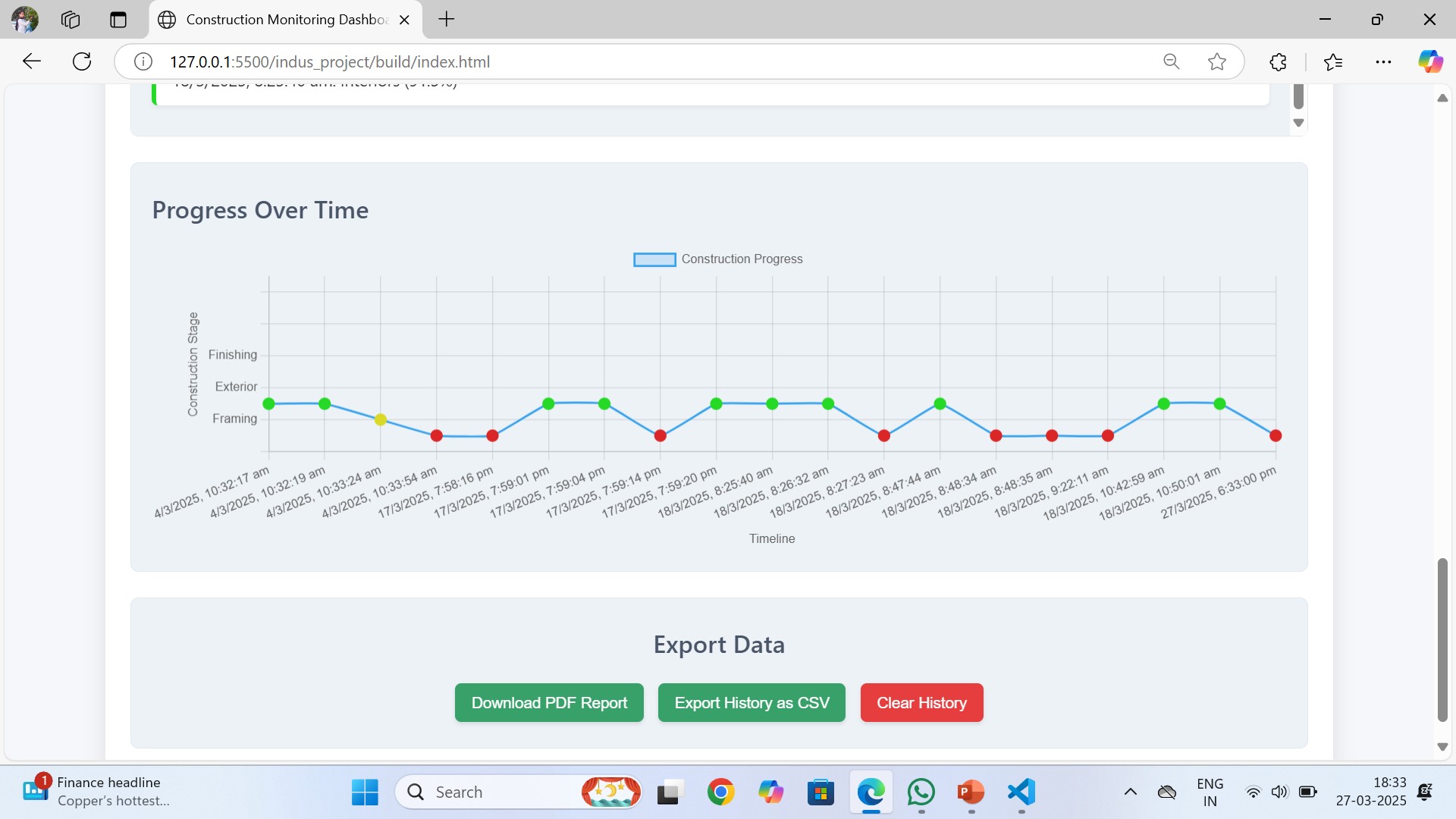Expand hidden icons in the system tray
1456x819 pixels.
click(x=1130, y=792)
